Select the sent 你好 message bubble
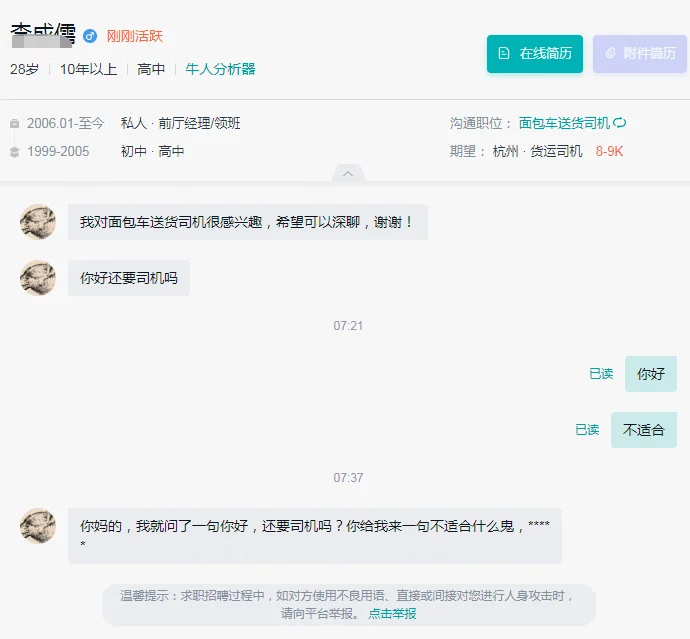The height and width of the screenshot is (639, 690). (651, 374)
